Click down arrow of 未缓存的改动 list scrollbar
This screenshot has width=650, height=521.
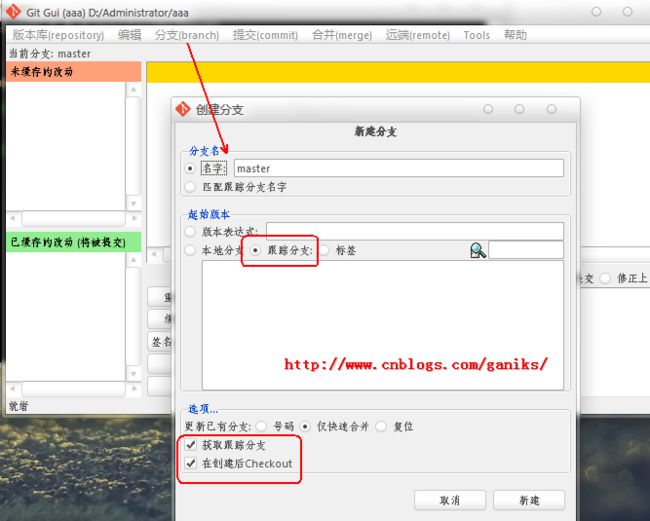coord(133,204)
